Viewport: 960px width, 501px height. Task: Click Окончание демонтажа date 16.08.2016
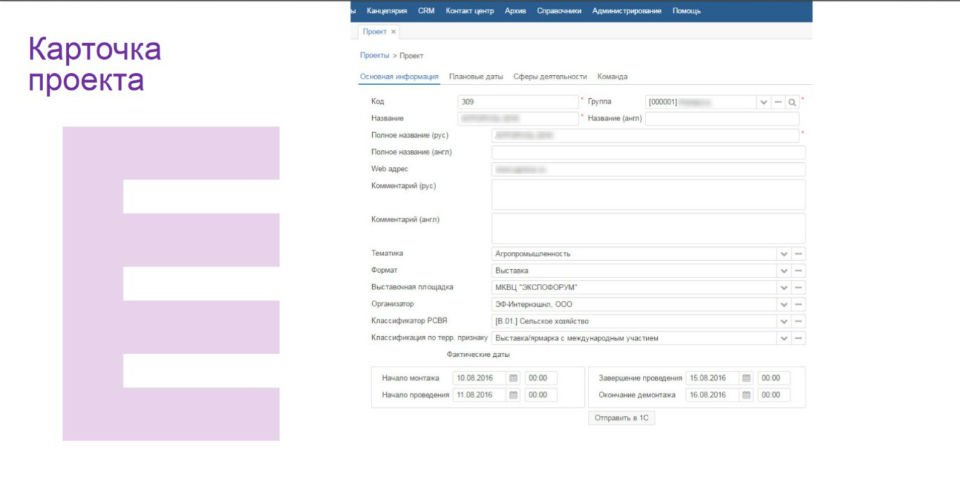[x=712, y=395]
